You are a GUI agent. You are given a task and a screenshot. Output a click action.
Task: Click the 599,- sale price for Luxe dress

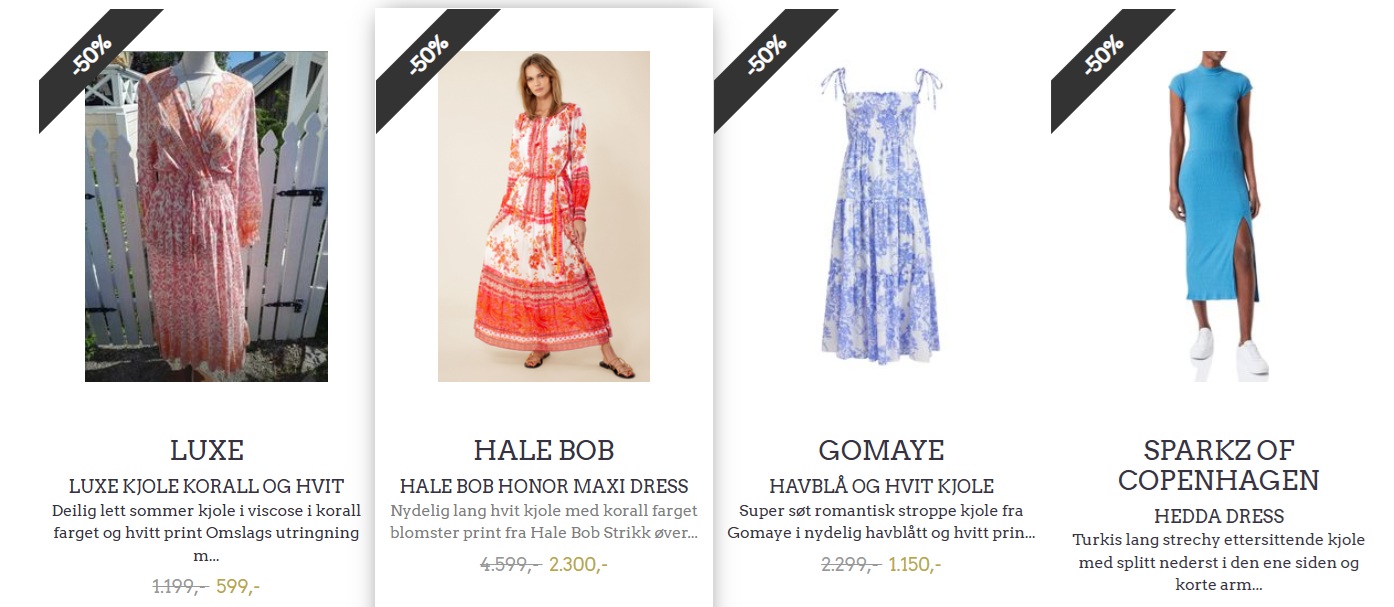238,587
